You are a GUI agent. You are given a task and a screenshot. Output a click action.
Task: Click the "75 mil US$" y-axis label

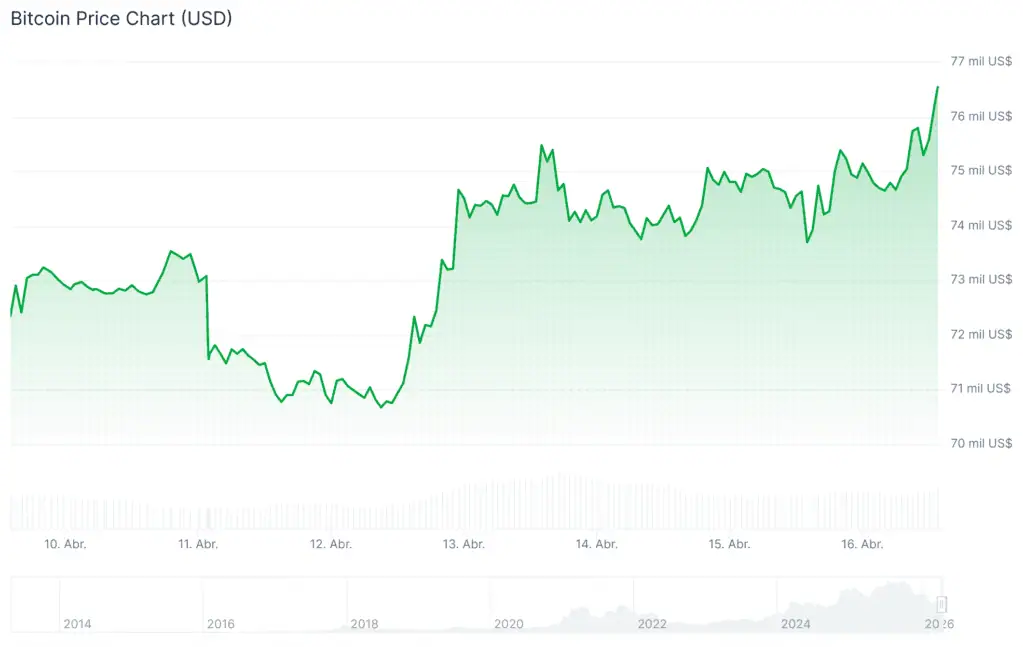click(981, 170)
